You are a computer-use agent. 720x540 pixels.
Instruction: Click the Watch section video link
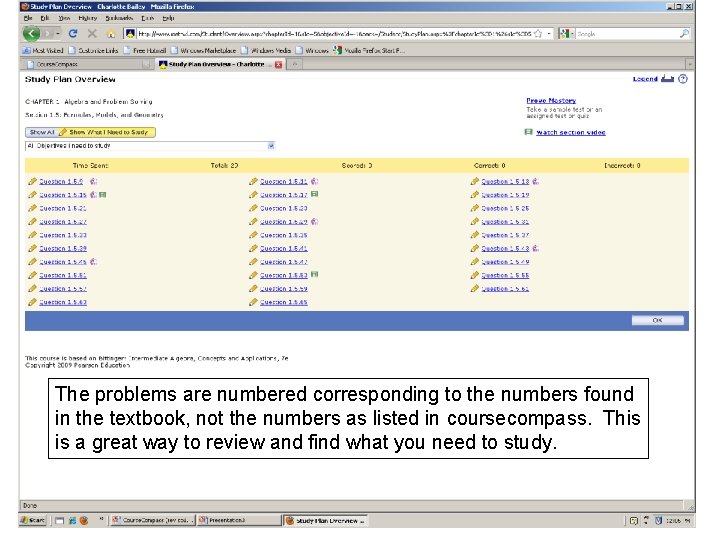[571, 132]
